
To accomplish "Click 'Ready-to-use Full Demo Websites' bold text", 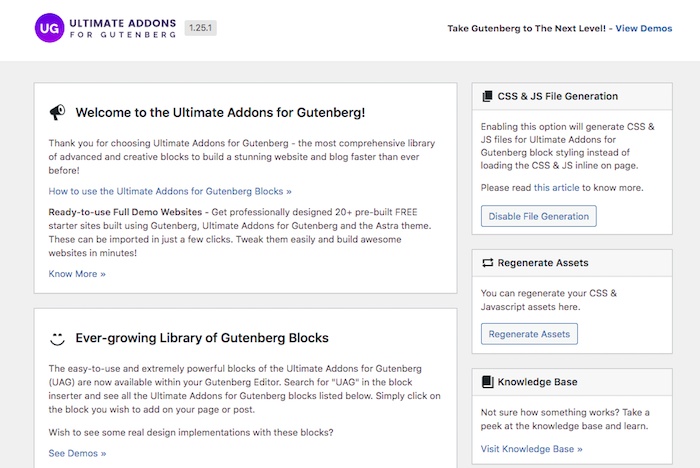I will tap(125, 212).
